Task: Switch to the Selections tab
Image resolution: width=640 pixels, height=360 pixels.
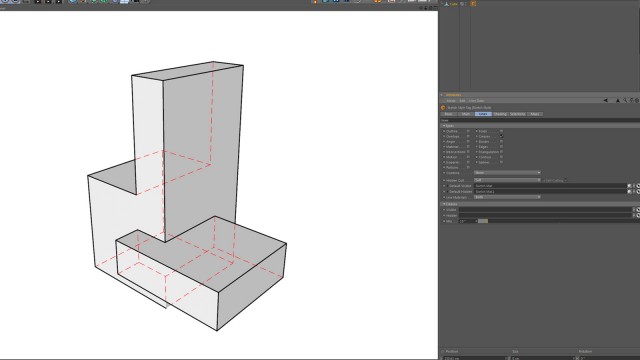Action: click(518, 114)
